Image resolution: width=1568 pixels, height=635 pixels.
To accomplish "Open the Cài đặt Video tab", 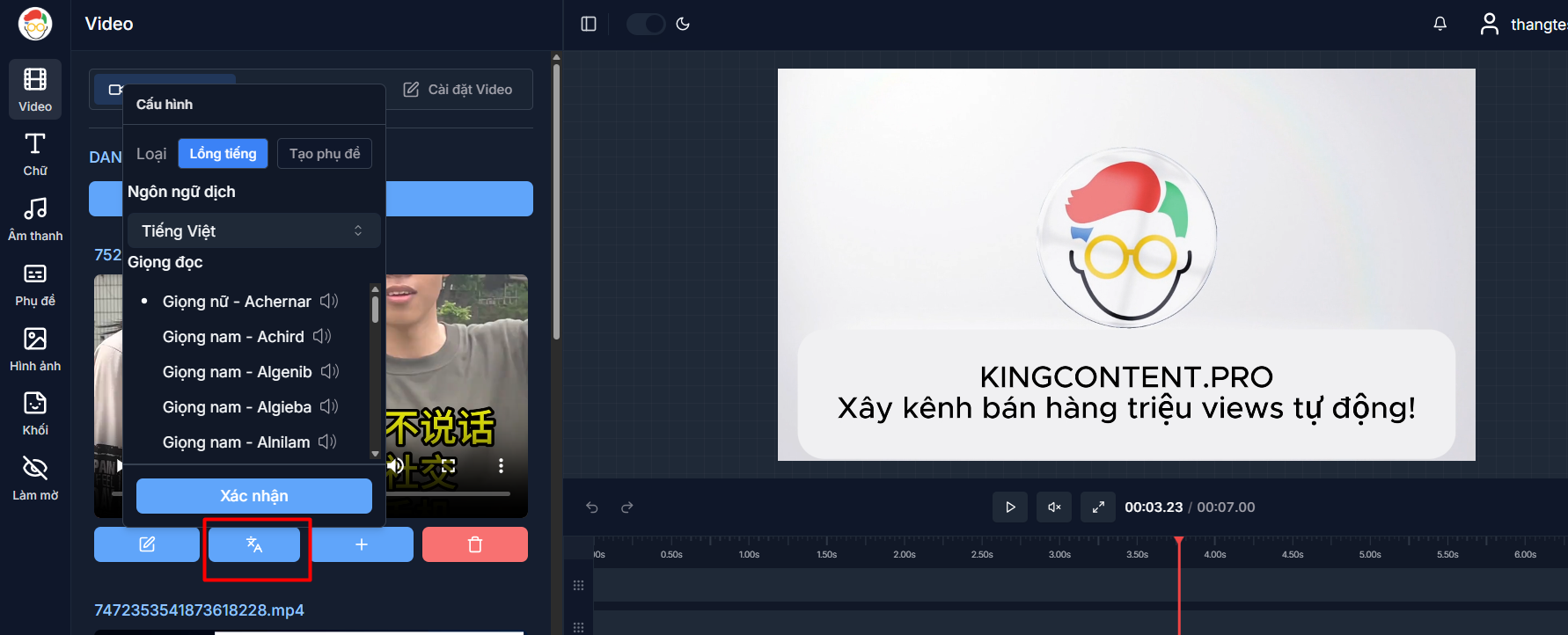I will click(458, 89).
